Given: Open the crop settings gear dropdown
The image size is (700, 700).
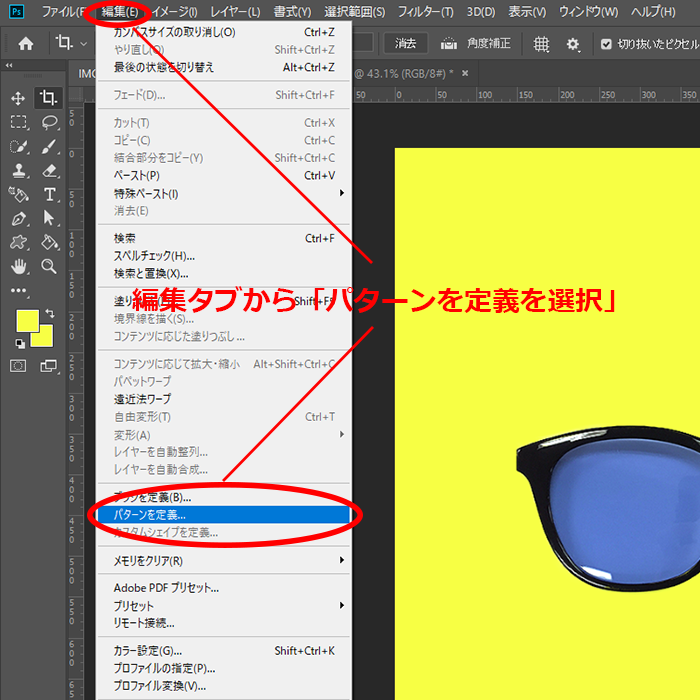Looking at the screenshot, I should point(573,44).
